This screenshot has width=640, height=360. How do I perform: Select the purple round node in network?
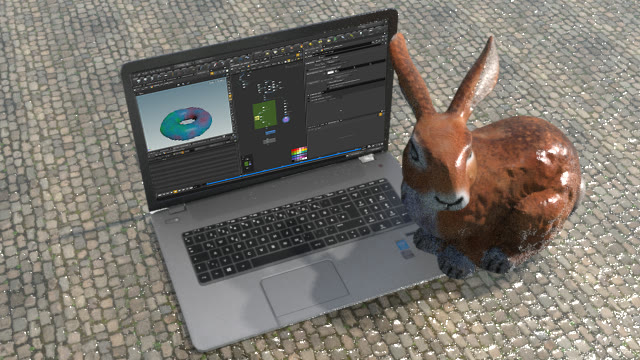(x=286, y=120)
